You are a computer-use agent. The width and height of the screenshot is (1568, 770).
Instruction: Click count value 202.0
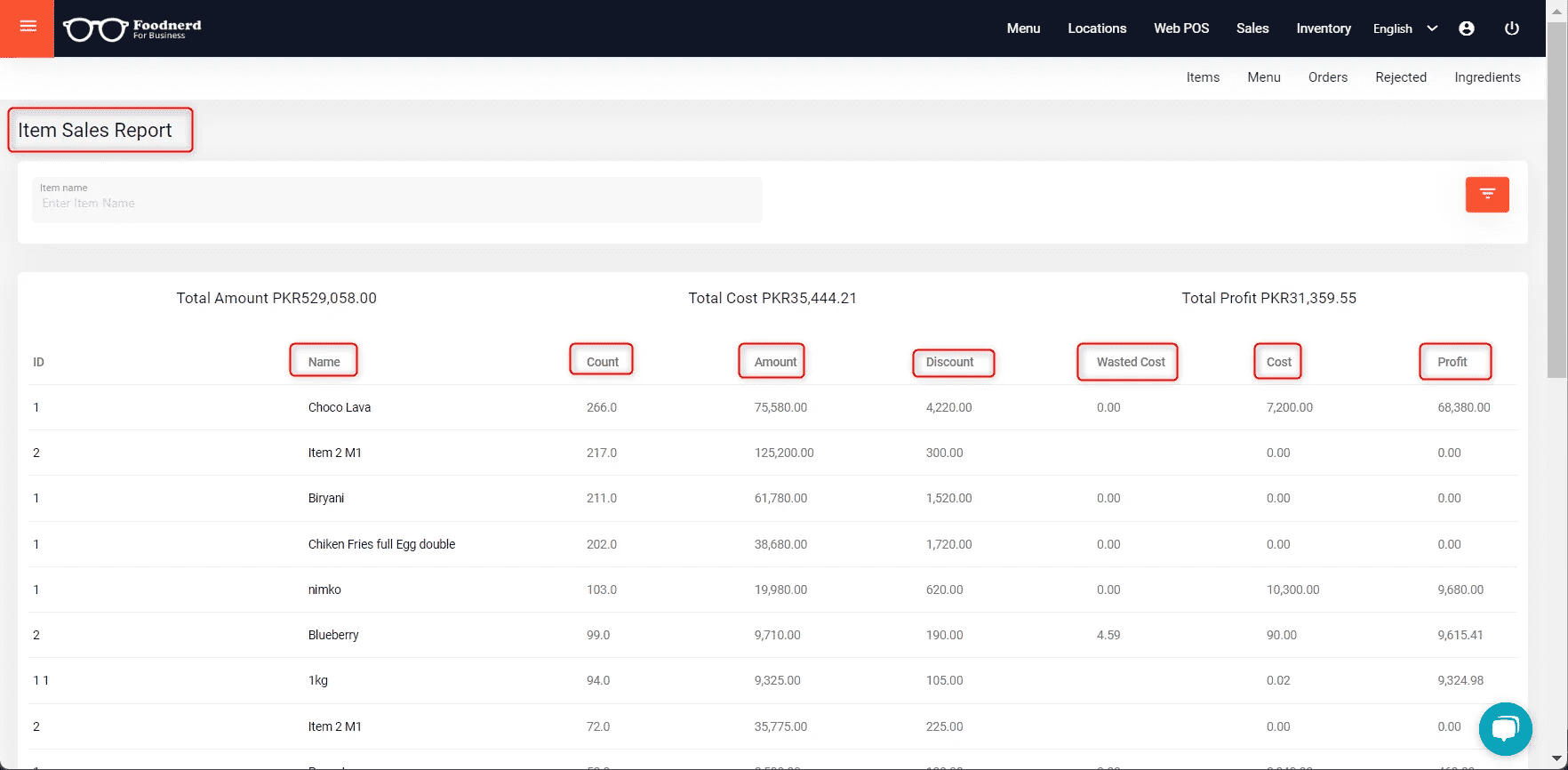coord(602,544)
